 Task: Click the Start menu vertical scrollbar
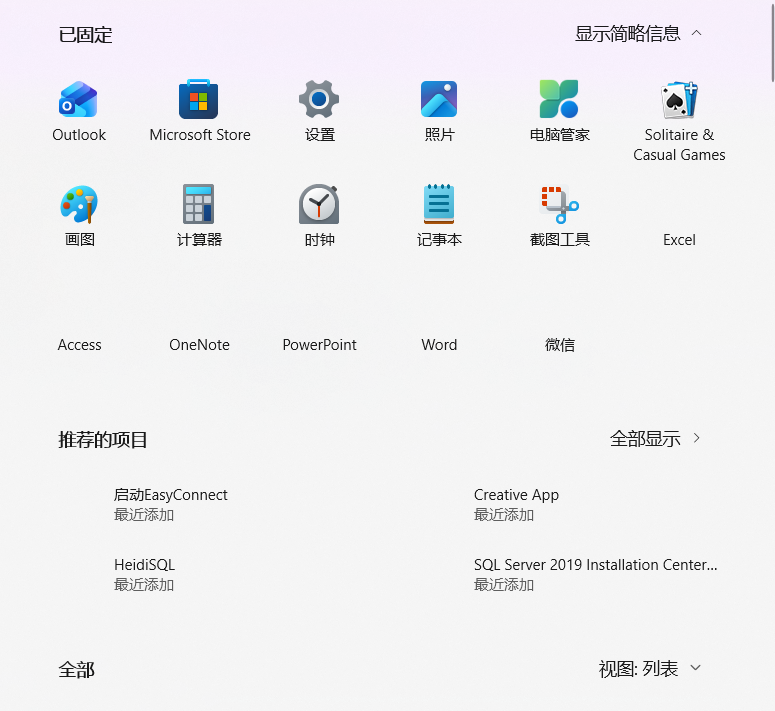773,41
